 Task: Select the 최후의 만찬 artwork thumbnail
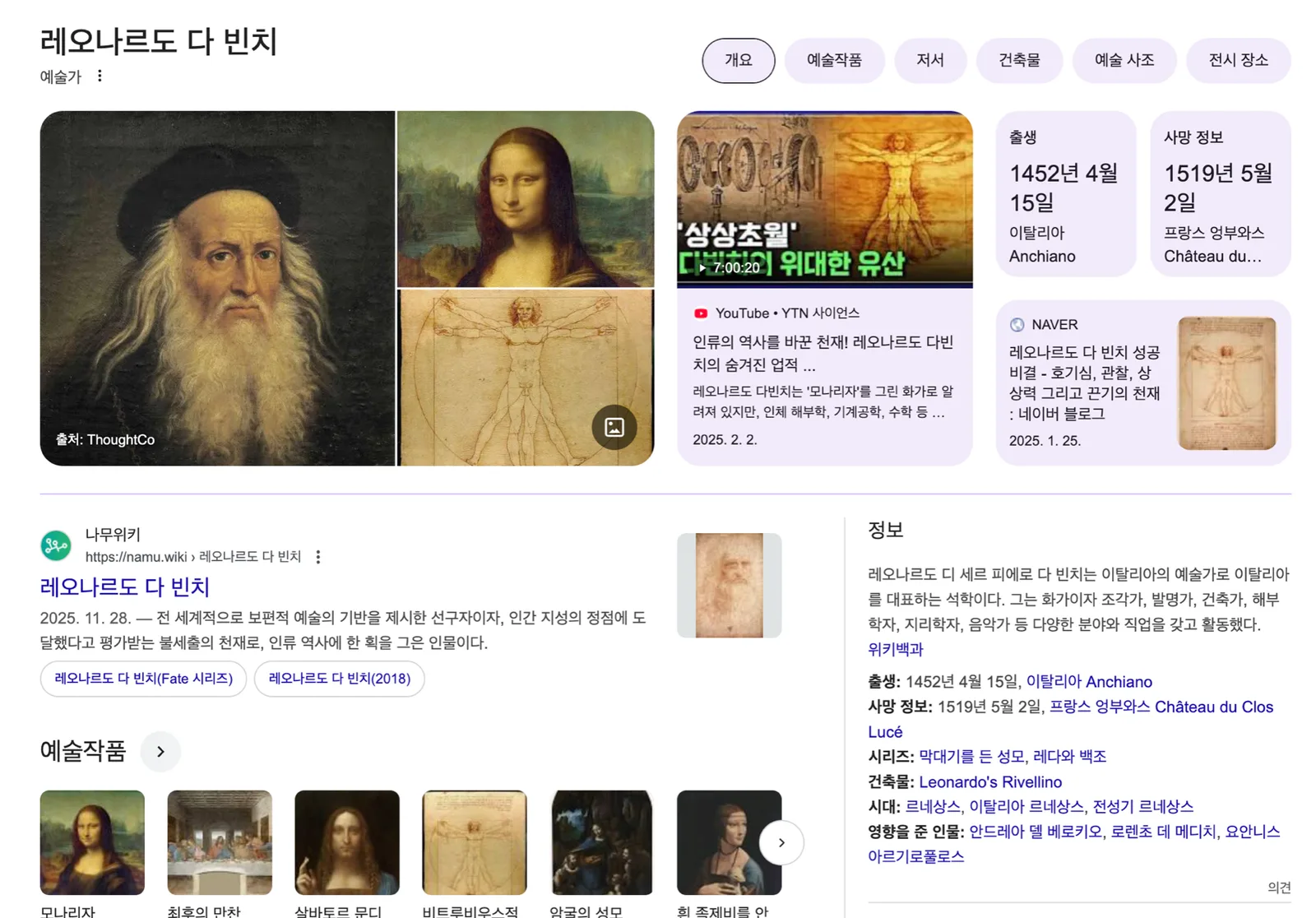[220, 842]
